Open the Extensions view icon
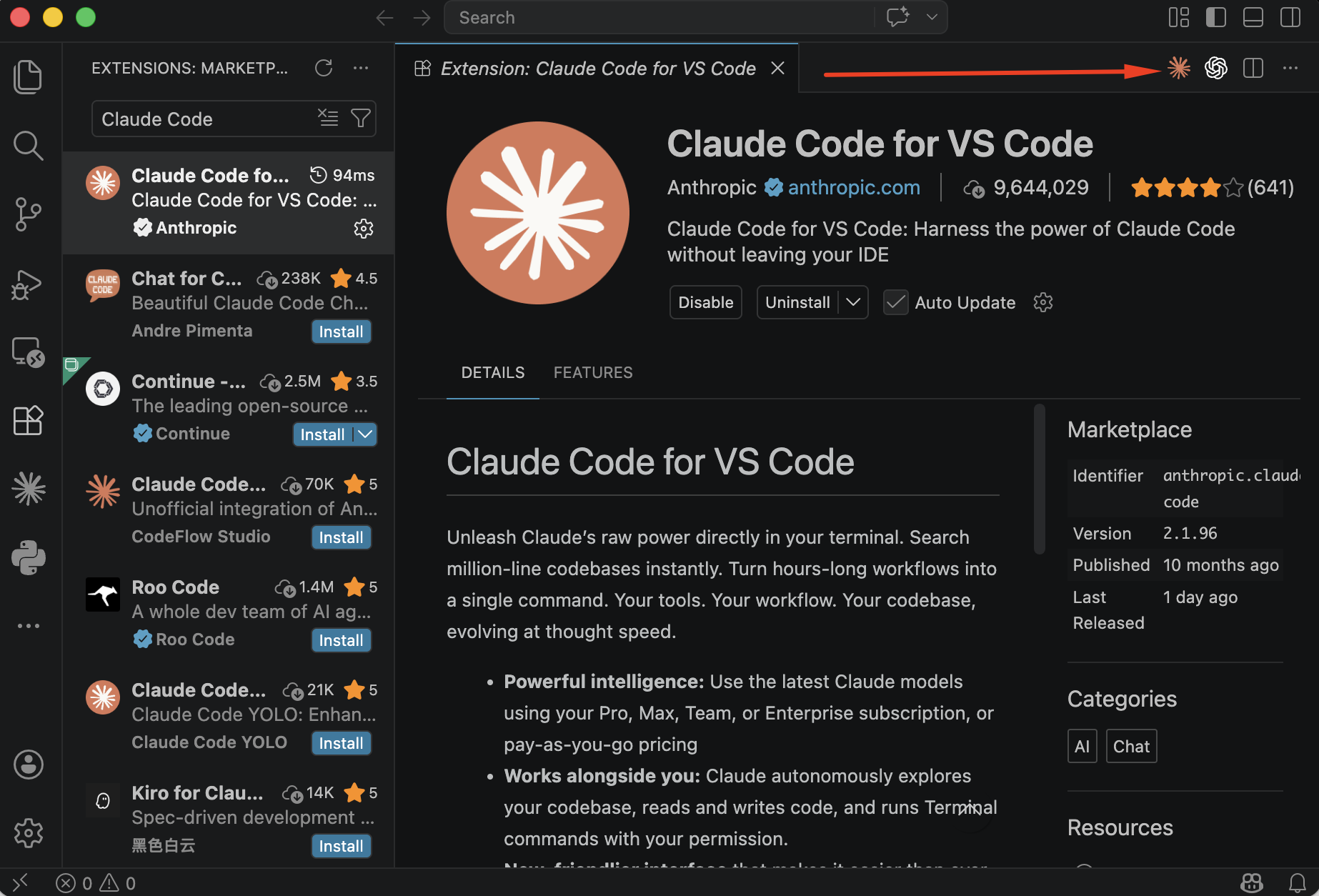1319x896 pixels. coord(29,421)
